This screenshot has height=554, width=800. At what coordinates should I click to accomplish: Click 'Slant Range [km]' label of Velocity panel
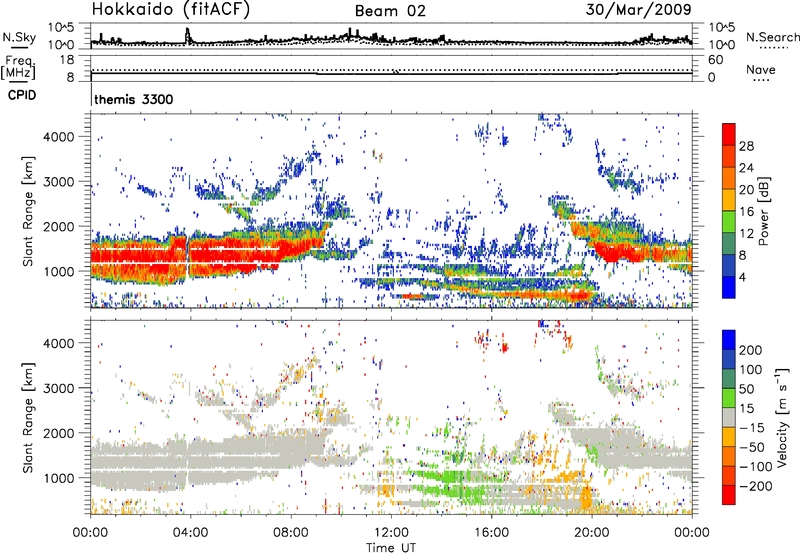pos(28,417)
